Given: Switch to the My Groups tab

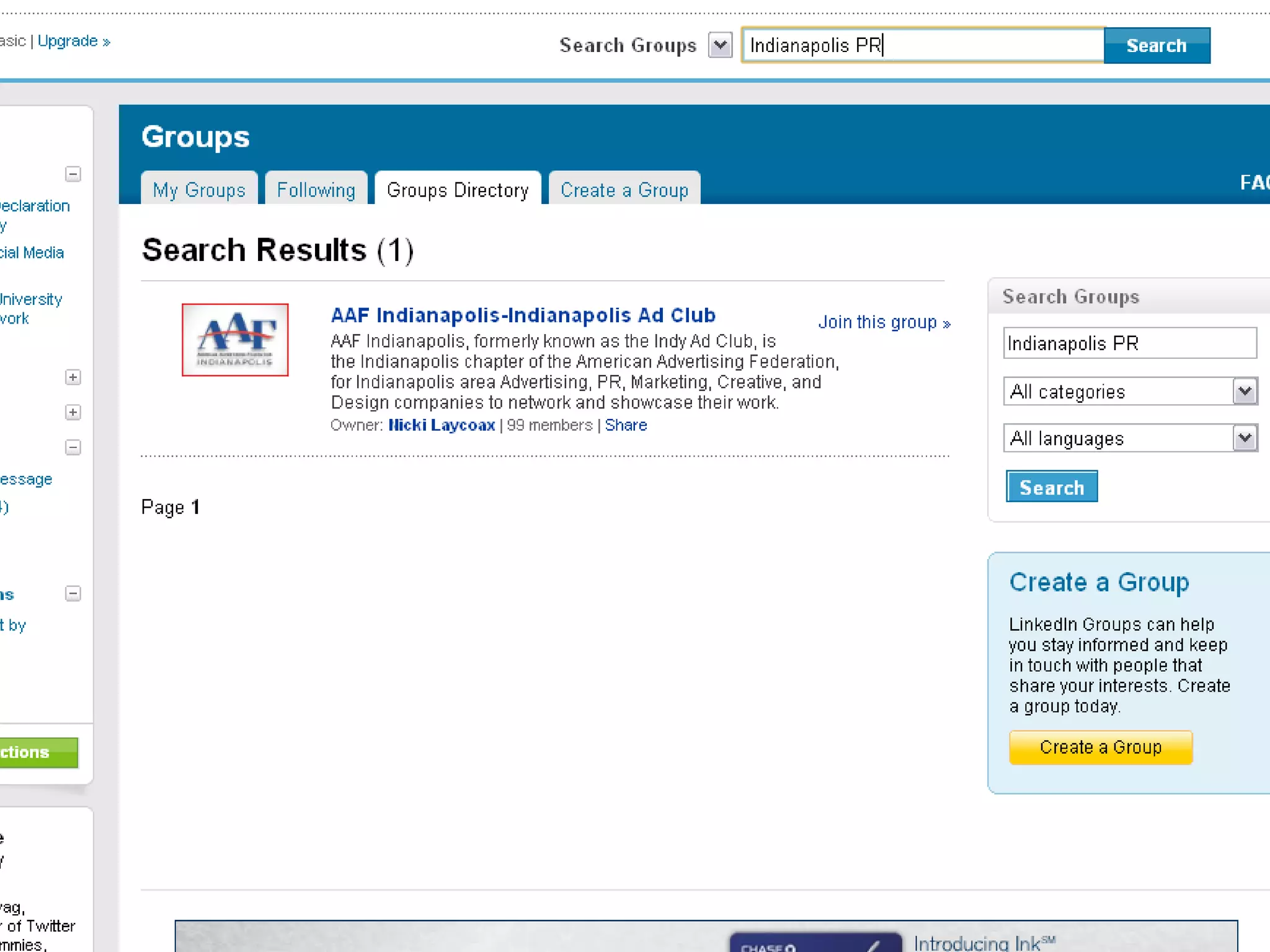Looking at the screenshot, I should point(198,190).
